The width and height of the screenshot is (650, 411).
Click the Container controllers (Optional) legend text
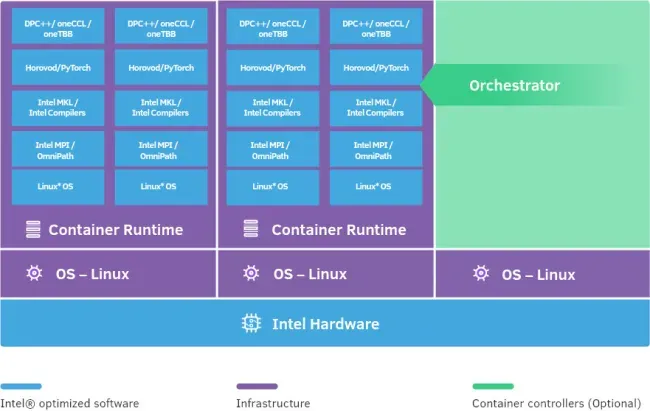tap(557, 403)
